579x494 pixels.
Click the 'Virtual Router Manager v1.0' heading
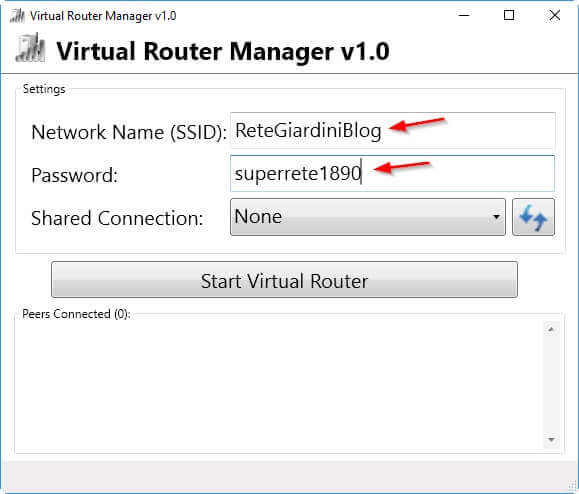(223, 51)
